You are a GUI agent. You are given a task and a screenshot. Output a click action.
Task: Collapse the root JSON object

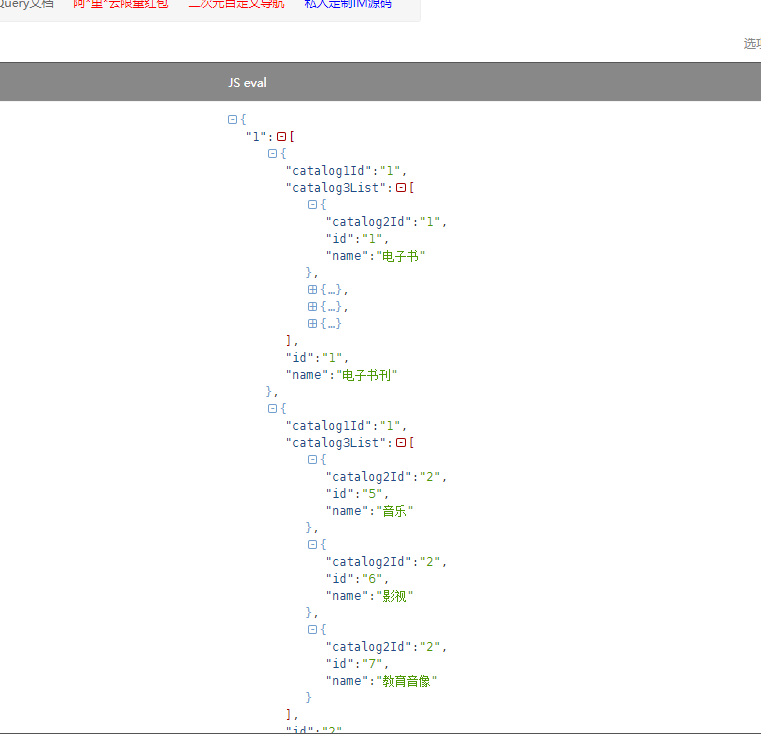(232, 119)
